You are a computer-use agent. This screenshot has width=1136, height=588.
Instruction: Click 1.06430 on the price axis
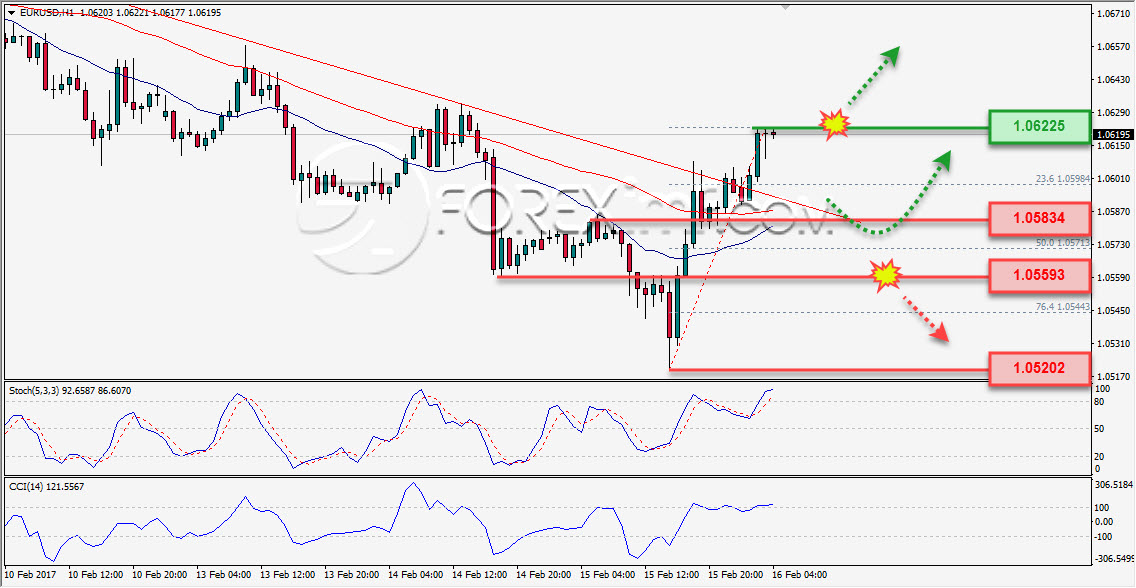click(1115, 80)
